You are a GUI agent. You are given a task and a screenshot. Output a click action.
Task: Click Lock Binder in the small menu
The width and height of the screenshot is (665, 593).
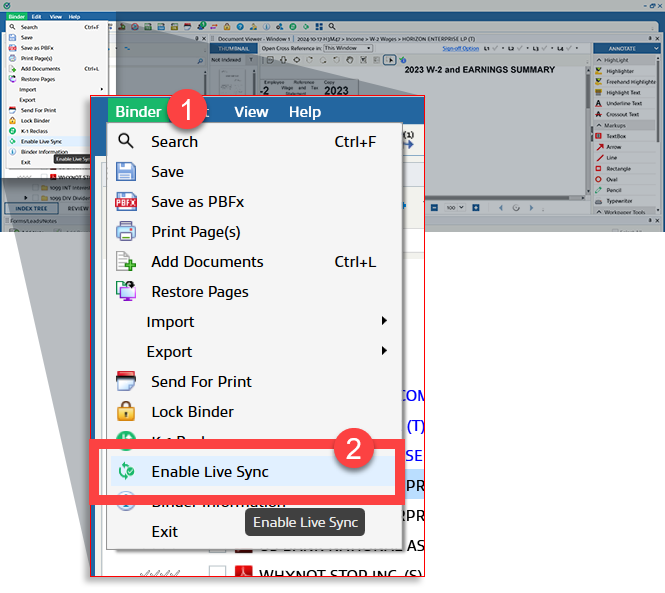pos(35,120)
